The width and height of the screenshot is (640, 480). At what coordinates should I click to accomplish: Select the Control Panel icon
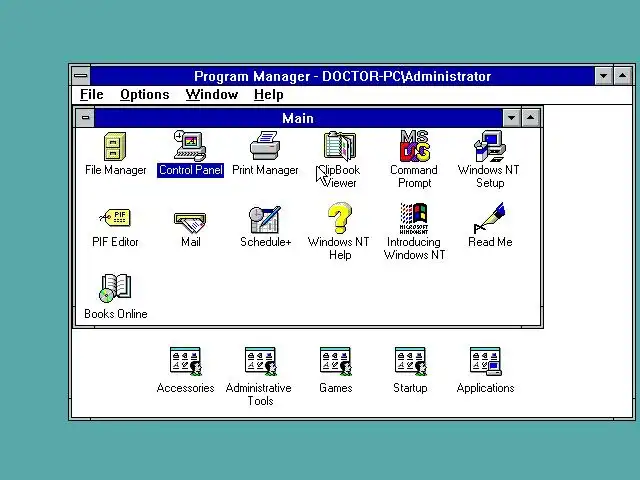tap(190, 146)
